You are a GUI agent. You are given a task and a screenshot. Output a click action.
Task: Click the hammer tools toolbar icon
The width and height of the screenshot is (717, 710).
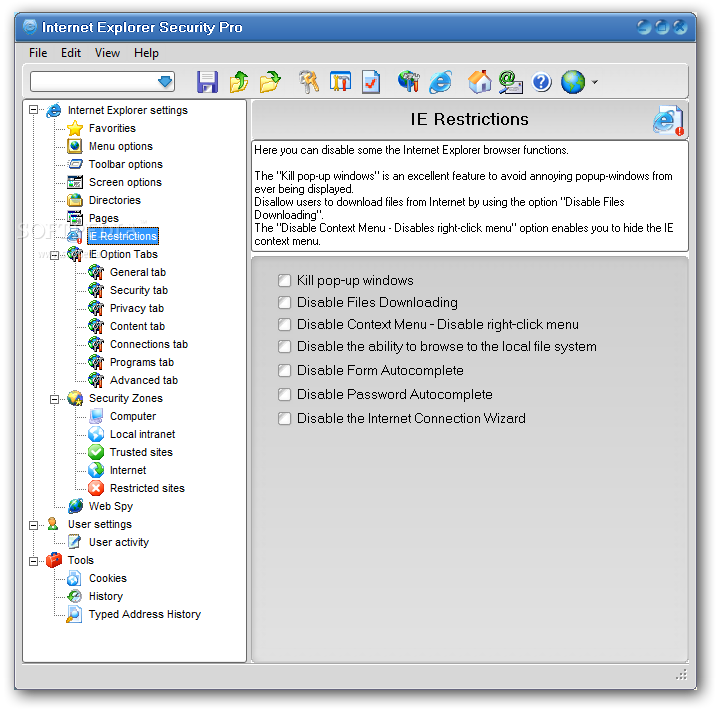click(x=309, y=82)
